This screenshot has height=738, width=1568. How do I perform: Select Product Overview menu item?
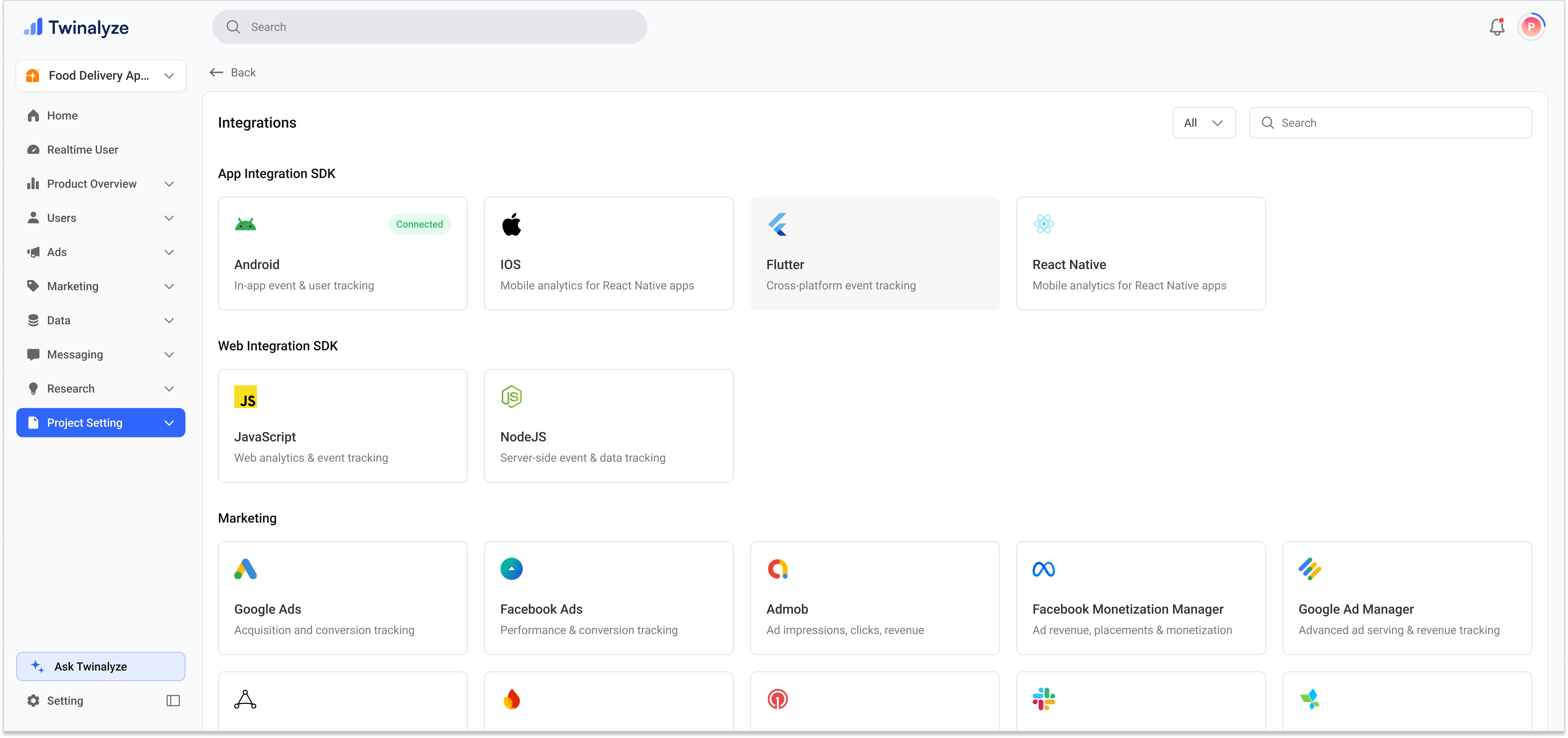click(x=101, y=184)
